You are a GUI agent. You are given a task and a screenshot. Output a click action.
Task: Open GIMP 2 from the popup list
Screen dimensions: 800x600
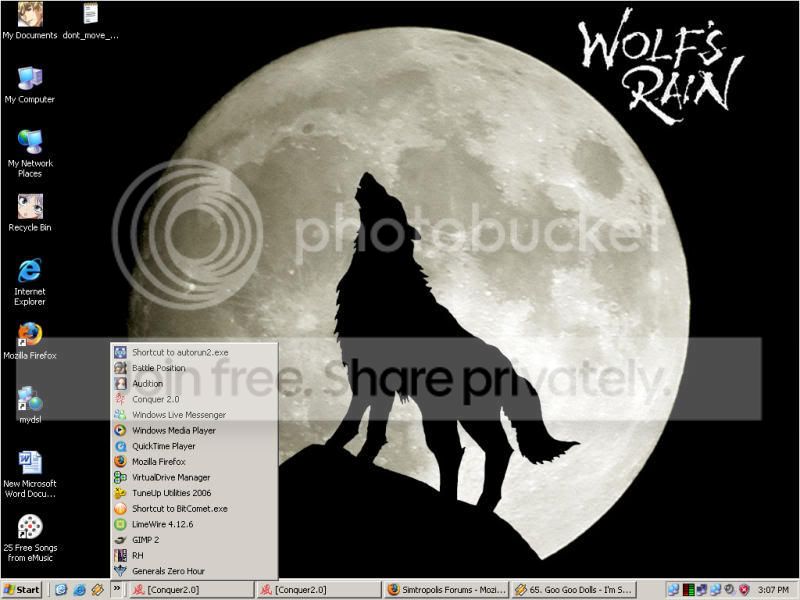[194, 540]
